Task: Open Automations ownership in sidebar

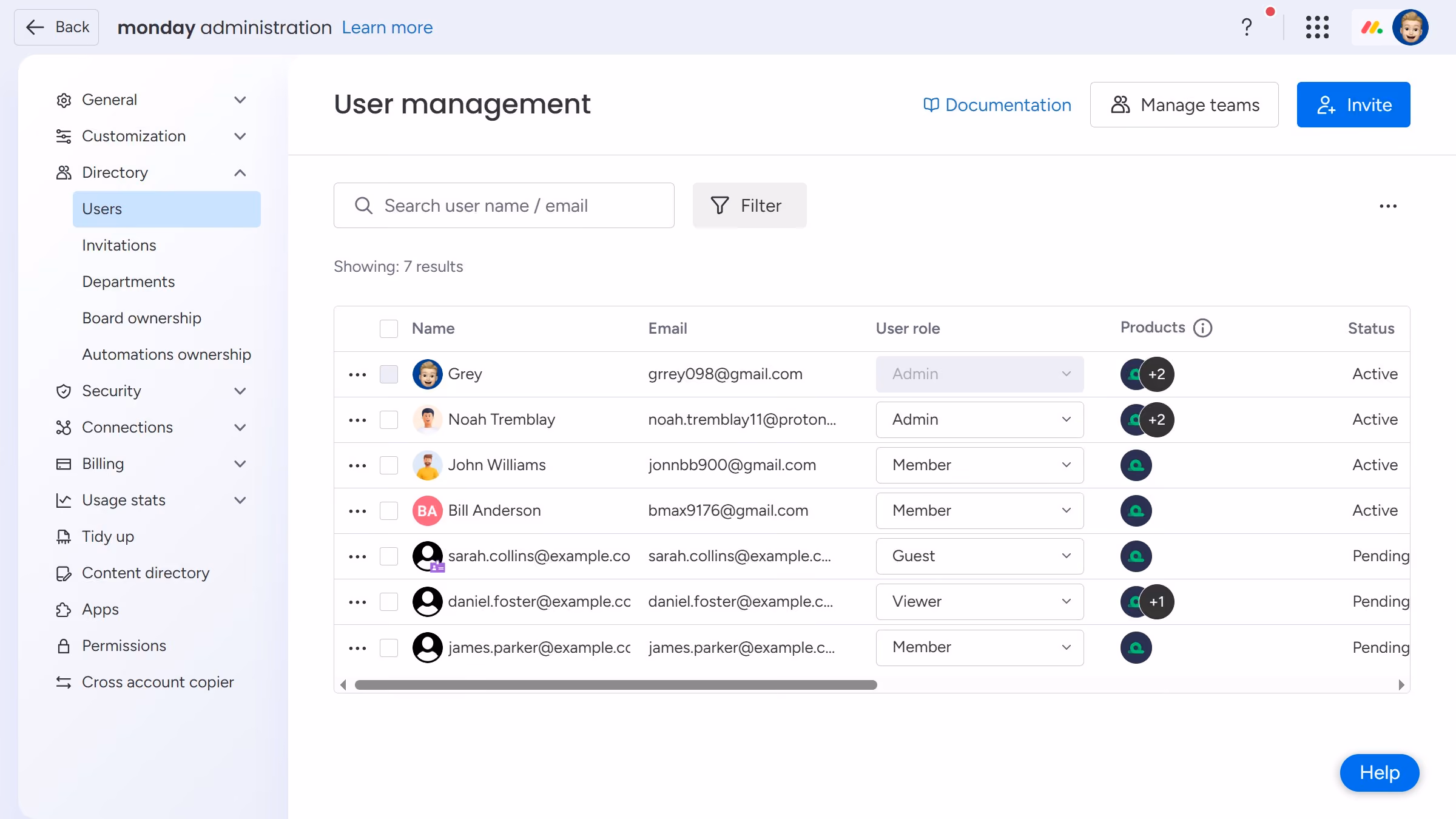Action: pos(166,355)
